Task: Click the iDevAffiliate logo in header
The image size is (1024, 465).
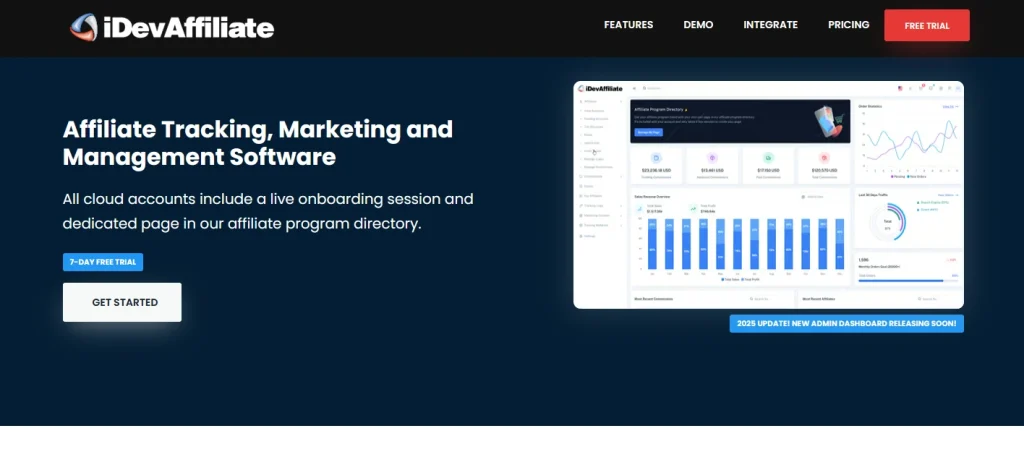Action: point(172,28)
